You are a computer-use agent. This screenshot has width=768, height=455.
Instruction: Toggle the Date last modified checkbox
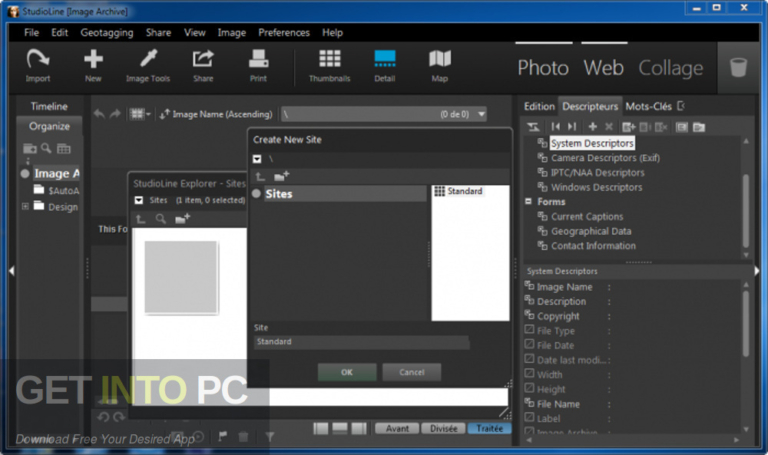pyautogui.click(x=529, y=359)
